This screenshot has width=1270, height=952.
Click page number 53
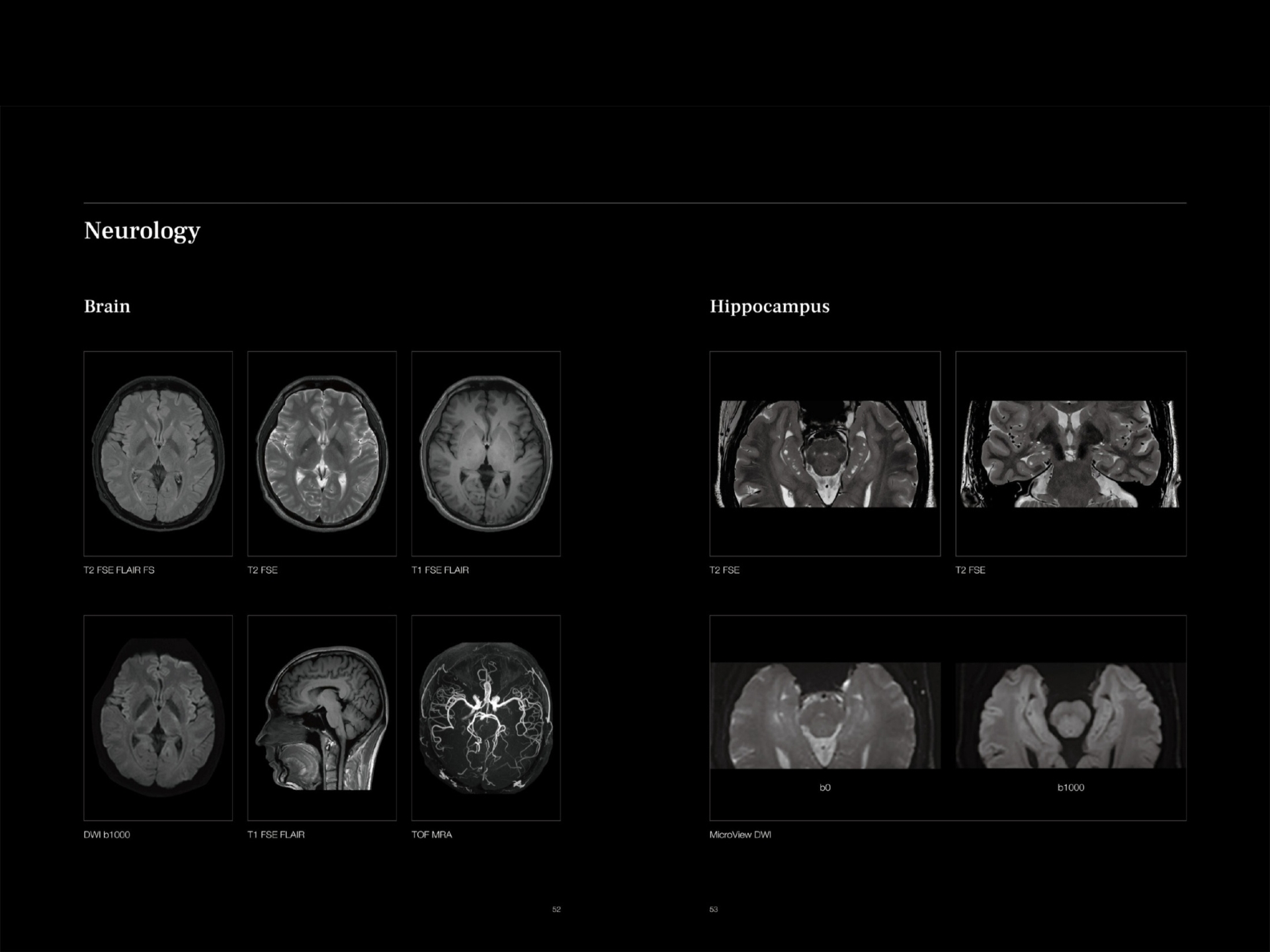(x=714, y=909)
